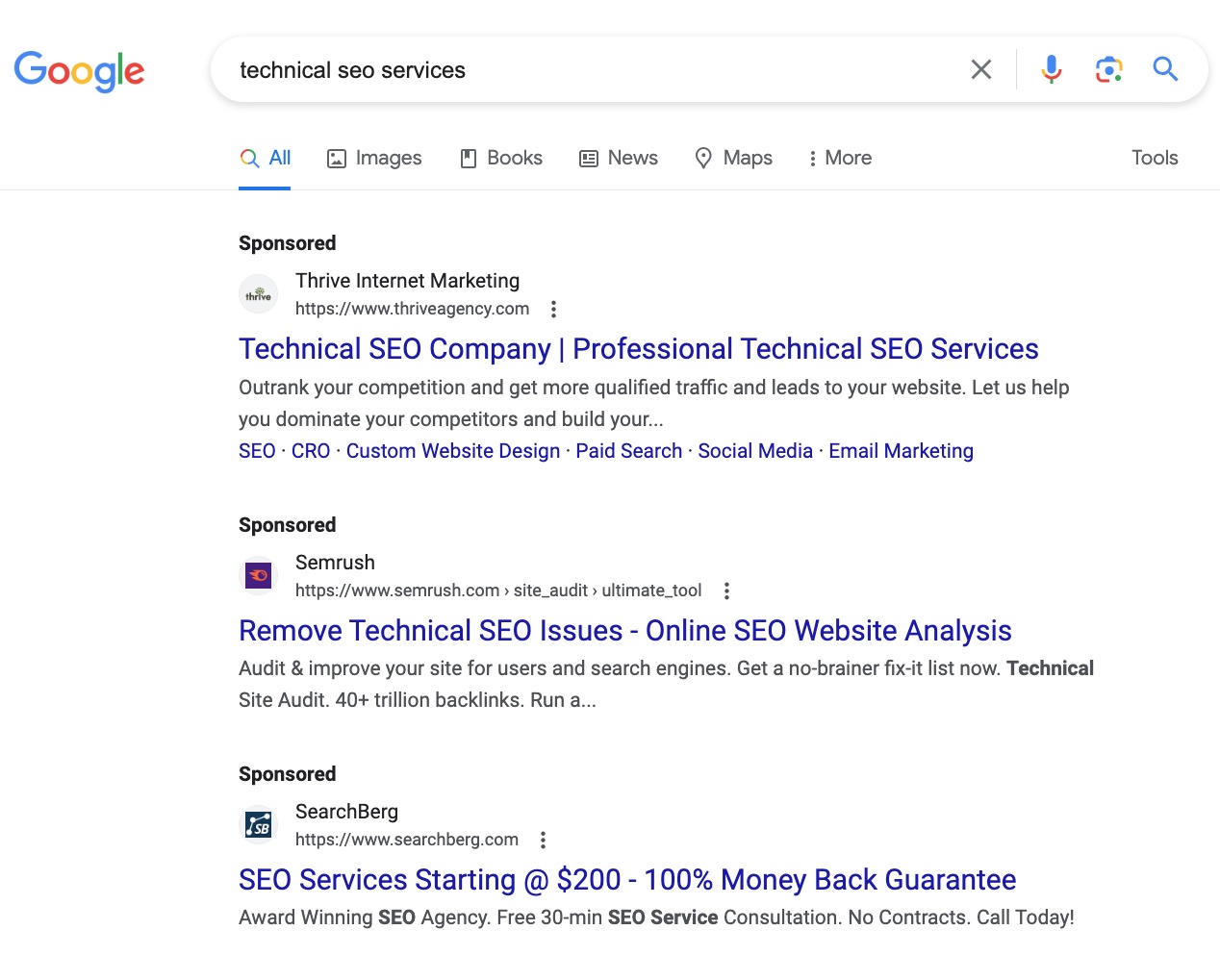Viewport: 1220px width, 980px height.
Task: Click the https://www.searchberg.com URL text
Action: (x=407, y=840)
